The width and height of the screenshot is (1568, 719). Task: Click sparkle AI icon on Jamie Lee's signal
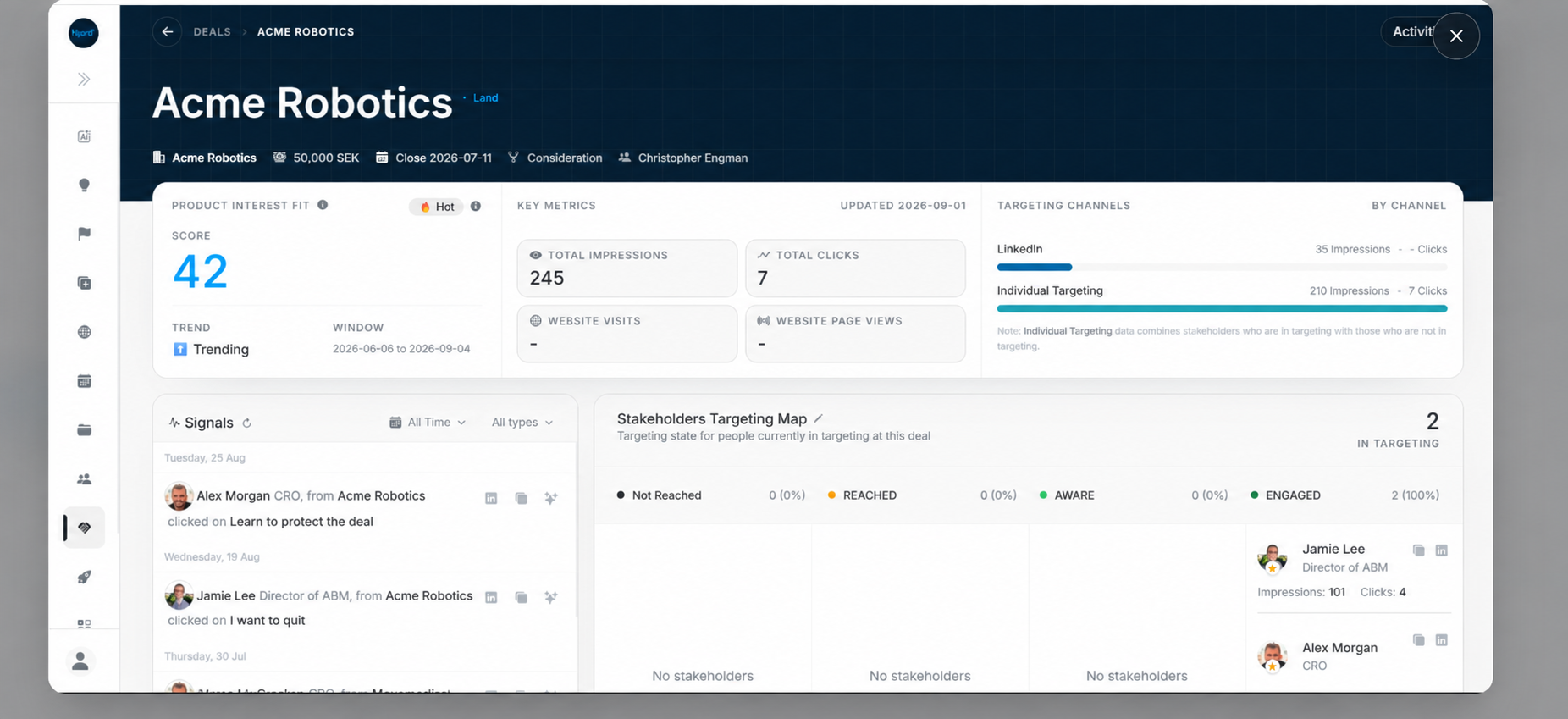click(x=551, y=597)
